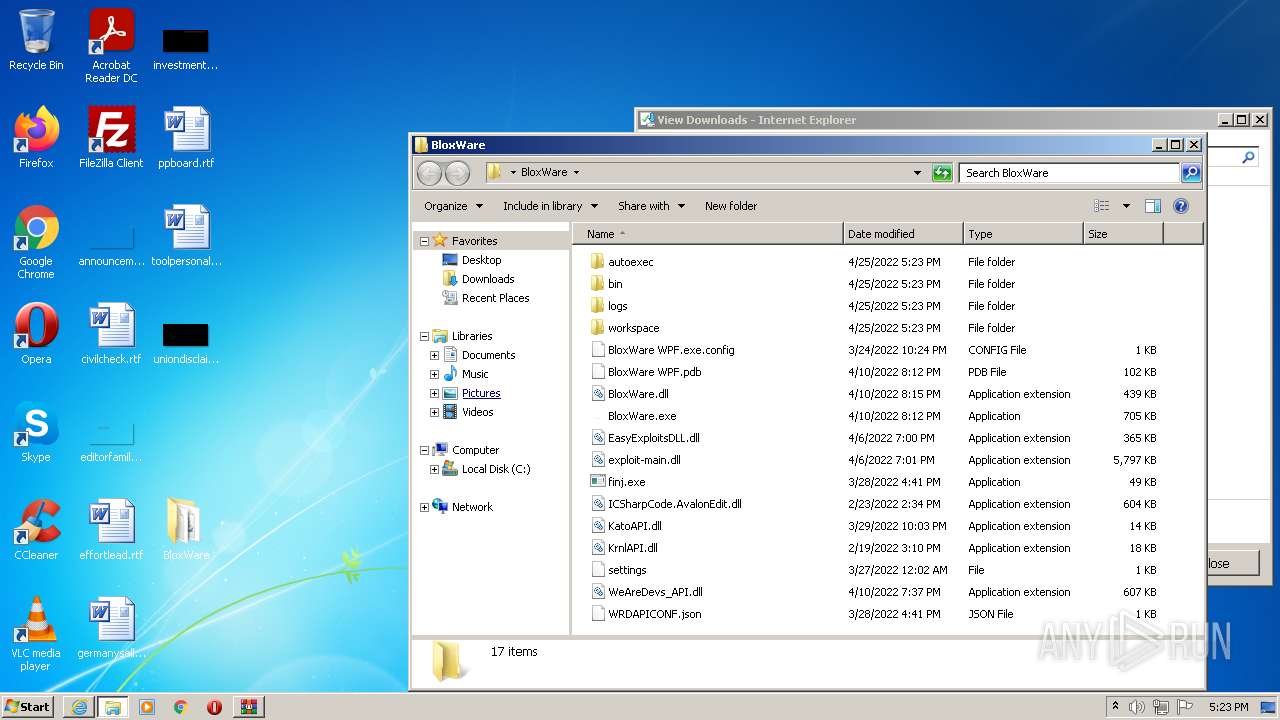
Task: Expand the Network tree node
Action: (424, 507)
